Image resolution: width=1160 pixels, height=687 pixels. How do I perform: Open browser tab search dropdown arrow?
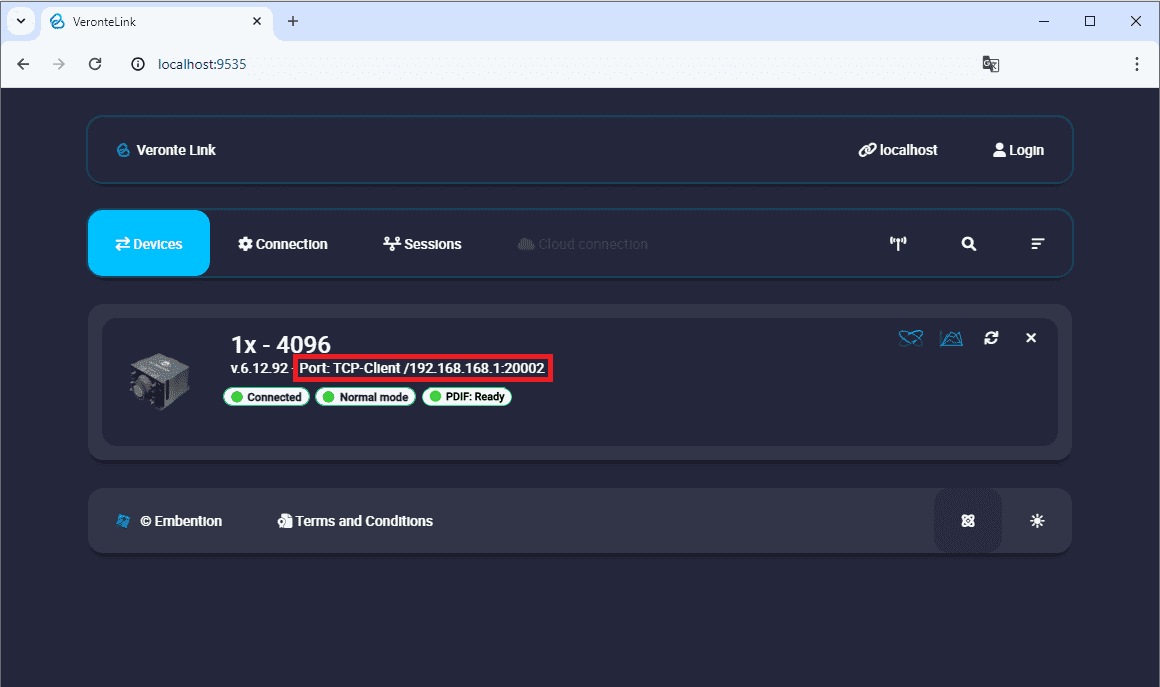click(x=21, y=21)
